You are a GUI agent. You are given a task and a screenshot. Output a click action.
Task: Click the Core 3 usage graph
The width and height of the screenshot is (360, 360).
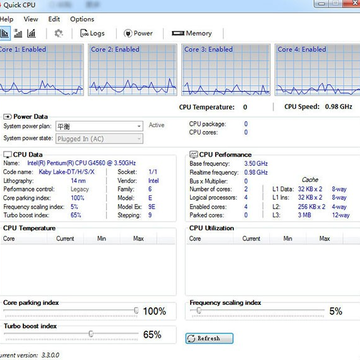coord(226,70)
